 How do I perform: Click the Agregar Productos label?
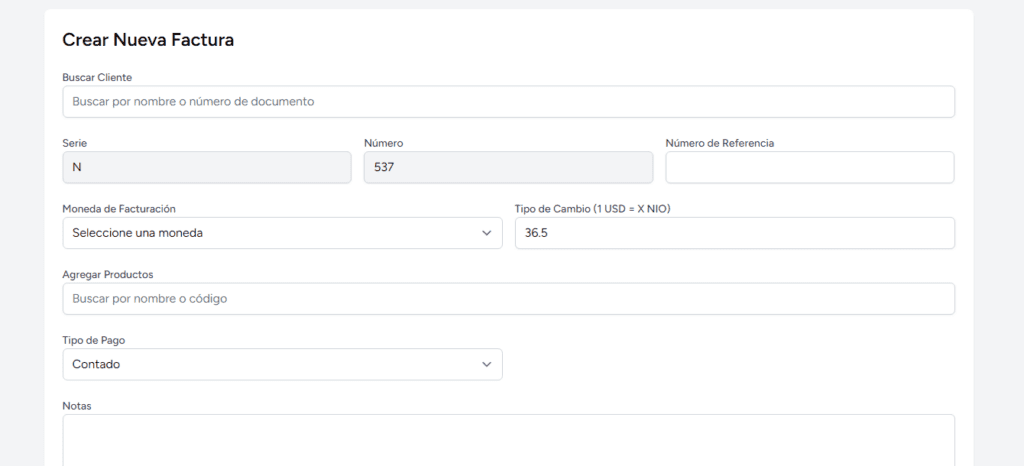[108, 275]
